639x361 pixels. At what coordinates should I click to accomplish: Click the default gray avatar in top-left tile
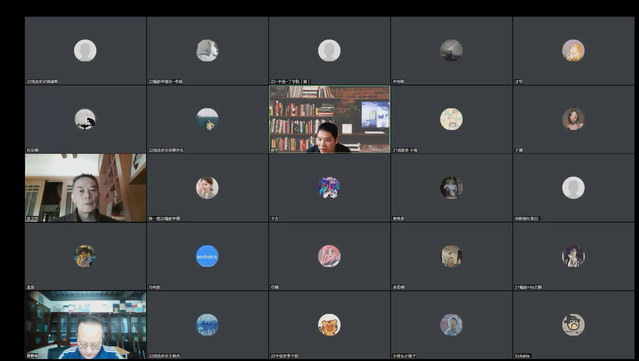(x=85, y=51)
